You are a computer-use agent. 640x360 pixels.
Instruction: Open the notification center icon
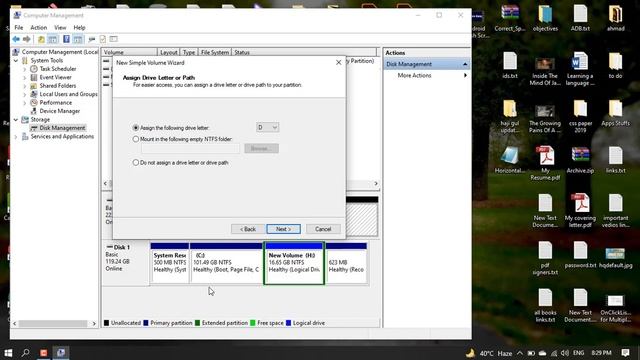pos(625,353)
